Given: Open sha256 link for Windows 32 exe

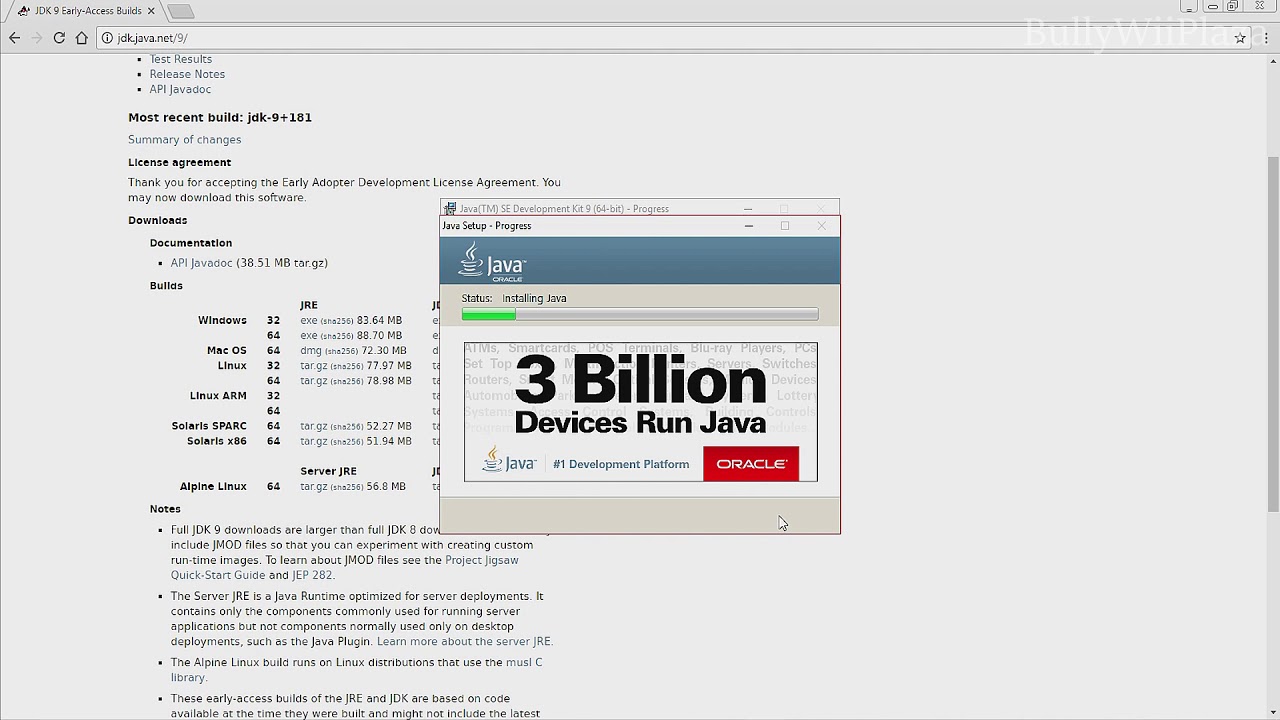Looking at the screenshot, I should (337, 322).
